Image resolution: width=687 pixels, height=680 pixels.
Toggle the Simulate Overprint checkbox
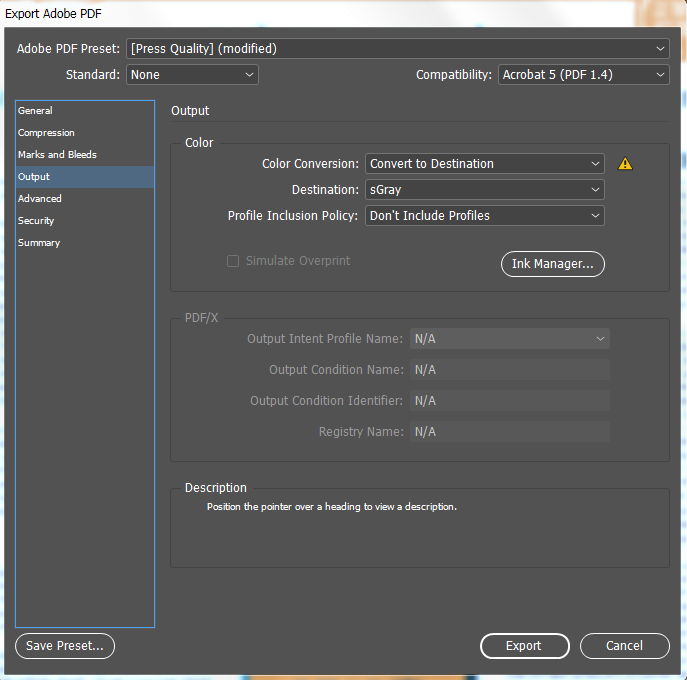pyautogui.click(x=233, y=261)
